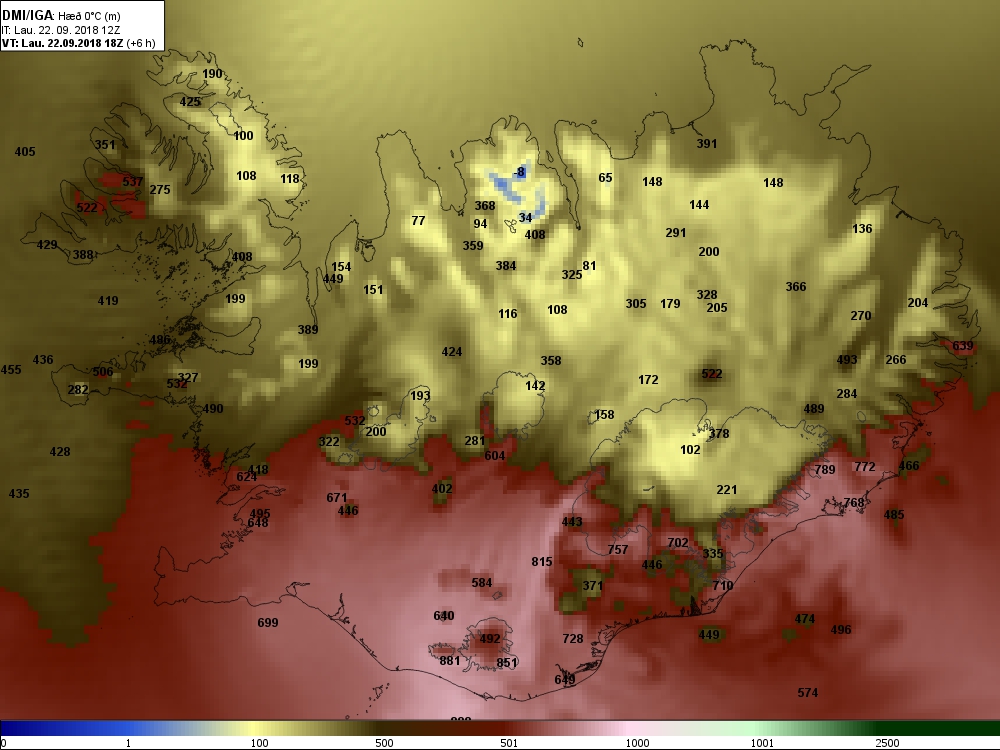
Task: Click the map value 506
Action: 103,371
